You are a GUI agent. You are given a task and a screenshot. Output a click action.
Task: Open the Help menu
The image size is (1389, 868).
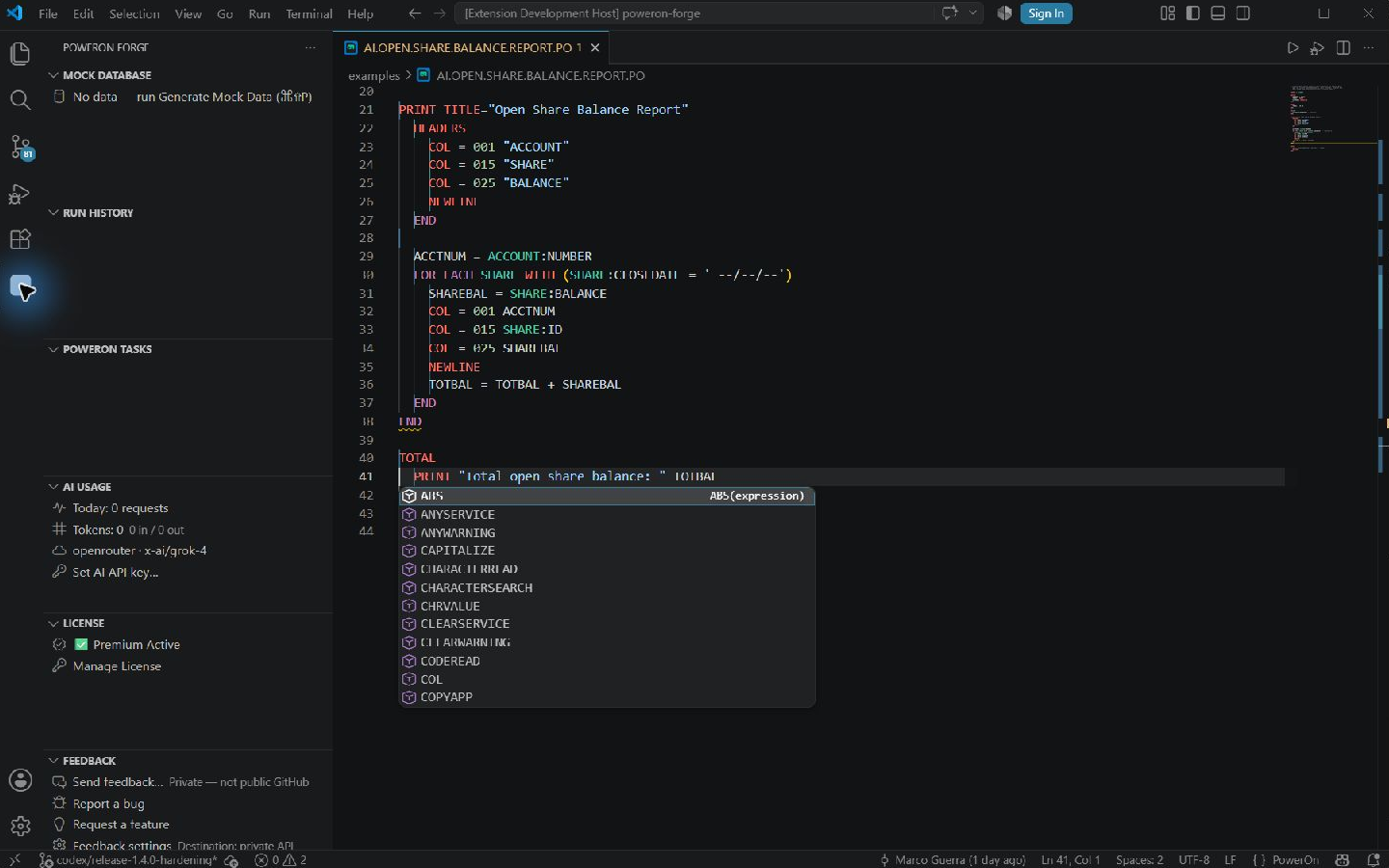361,14
